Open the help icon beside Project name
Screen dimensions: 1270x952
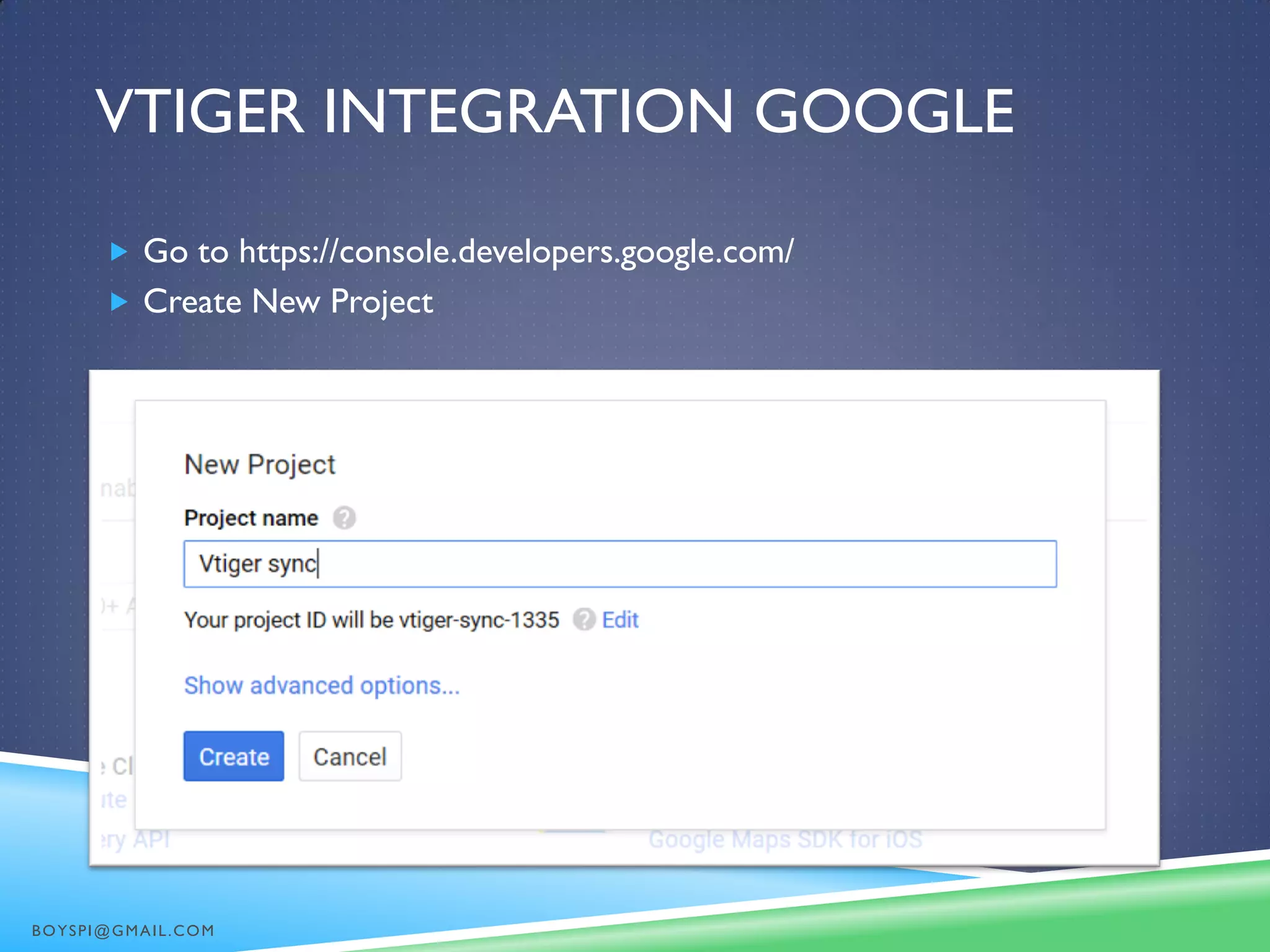click(x=344, y=518)
